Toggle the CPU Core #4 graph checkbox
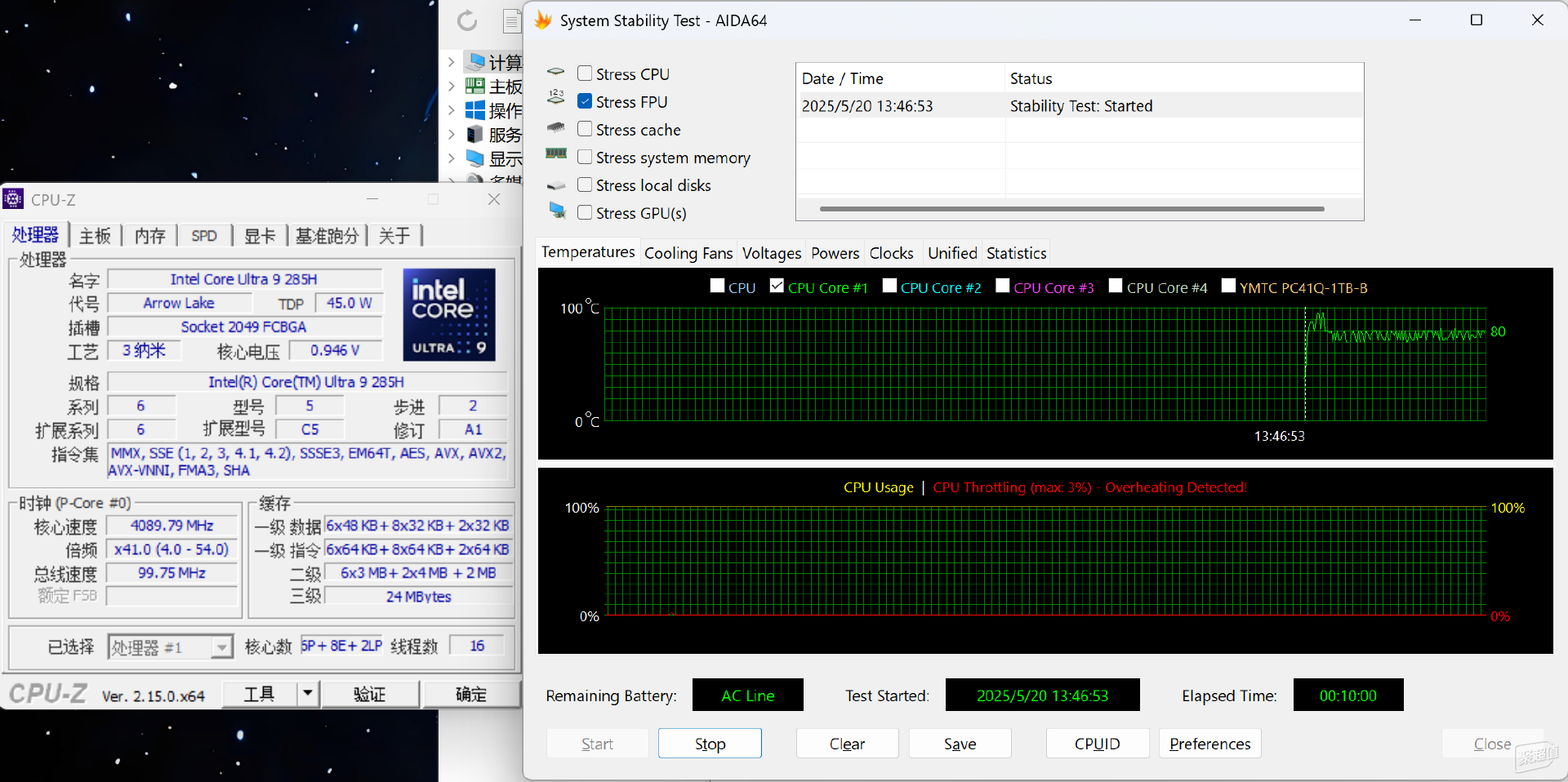The height and width of the screenshot is (782, 1568). pyautogui.click(x=1116, y=286)
